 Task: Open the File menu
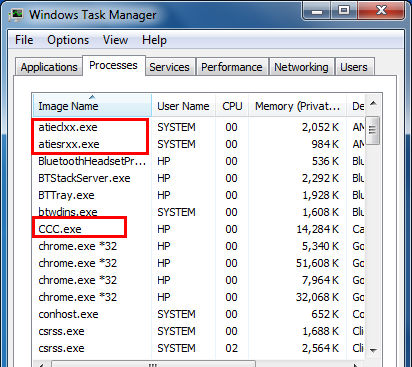[x=24, y=40]
